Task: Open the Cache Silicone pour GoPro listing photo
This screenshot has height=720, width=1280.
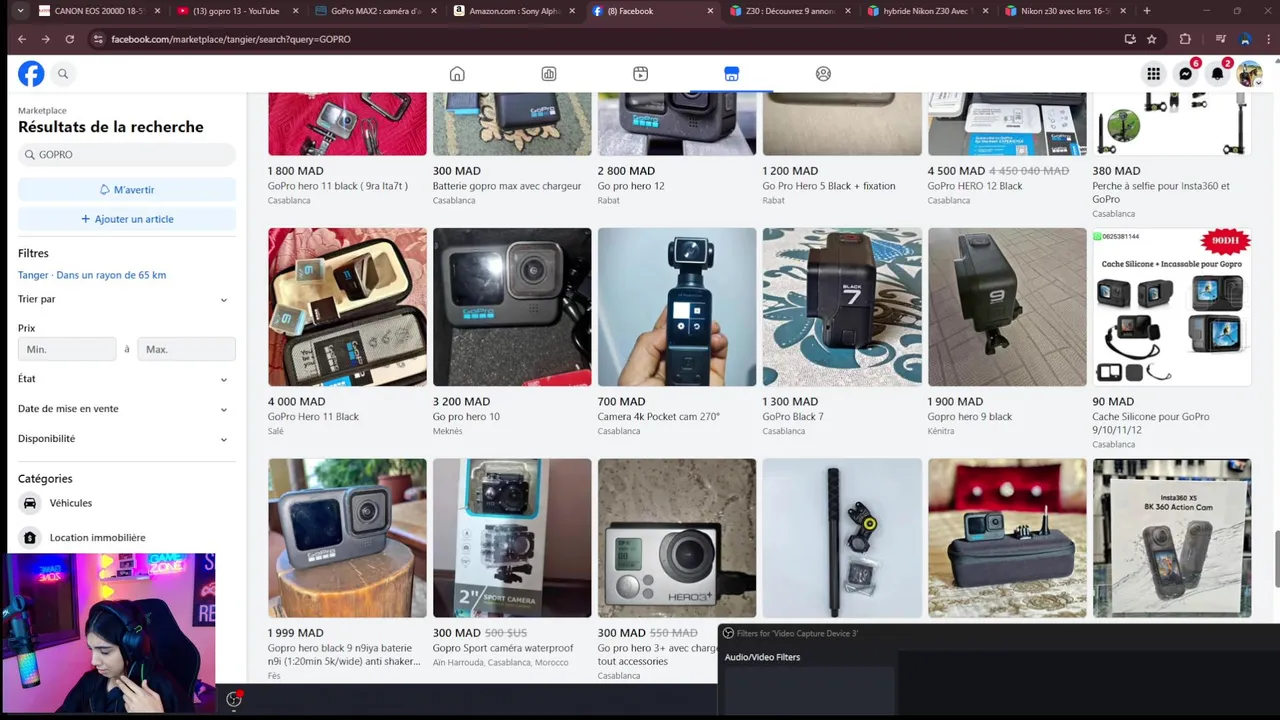Action: [x=1172, y=307]
